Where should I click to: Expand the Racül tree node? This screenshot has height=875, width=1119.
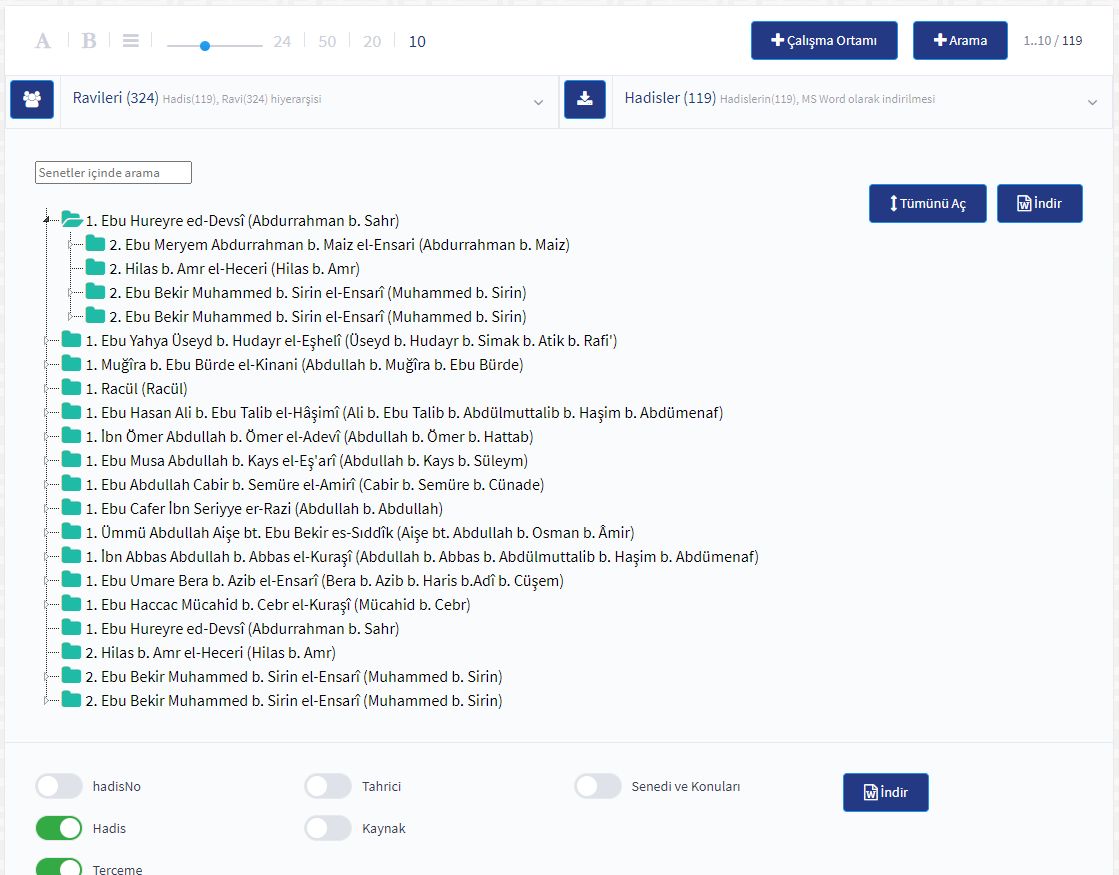click(x=46, y=388)
